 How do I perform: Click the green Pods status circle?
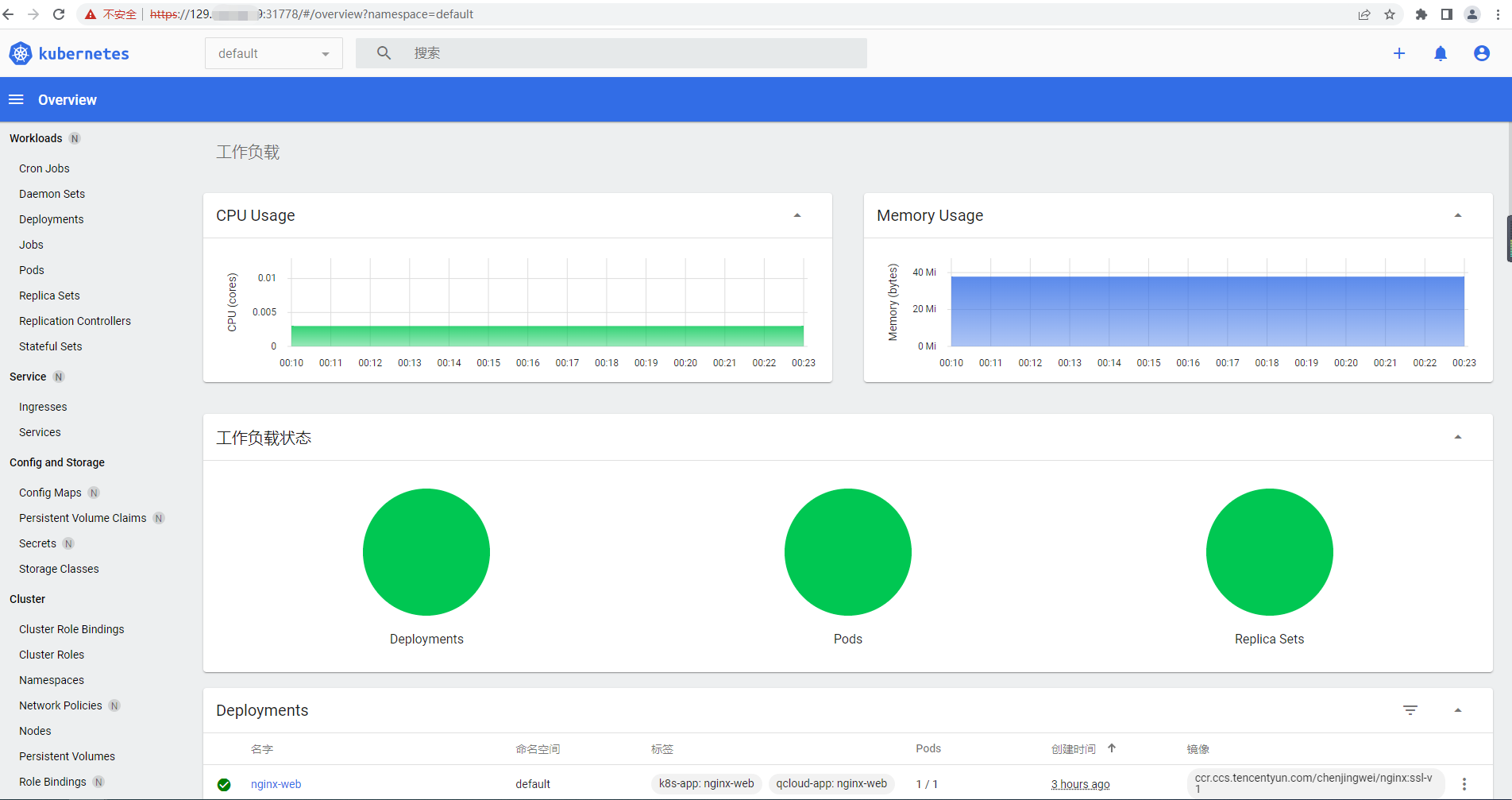pyautogui.click(x=847, y=552)
